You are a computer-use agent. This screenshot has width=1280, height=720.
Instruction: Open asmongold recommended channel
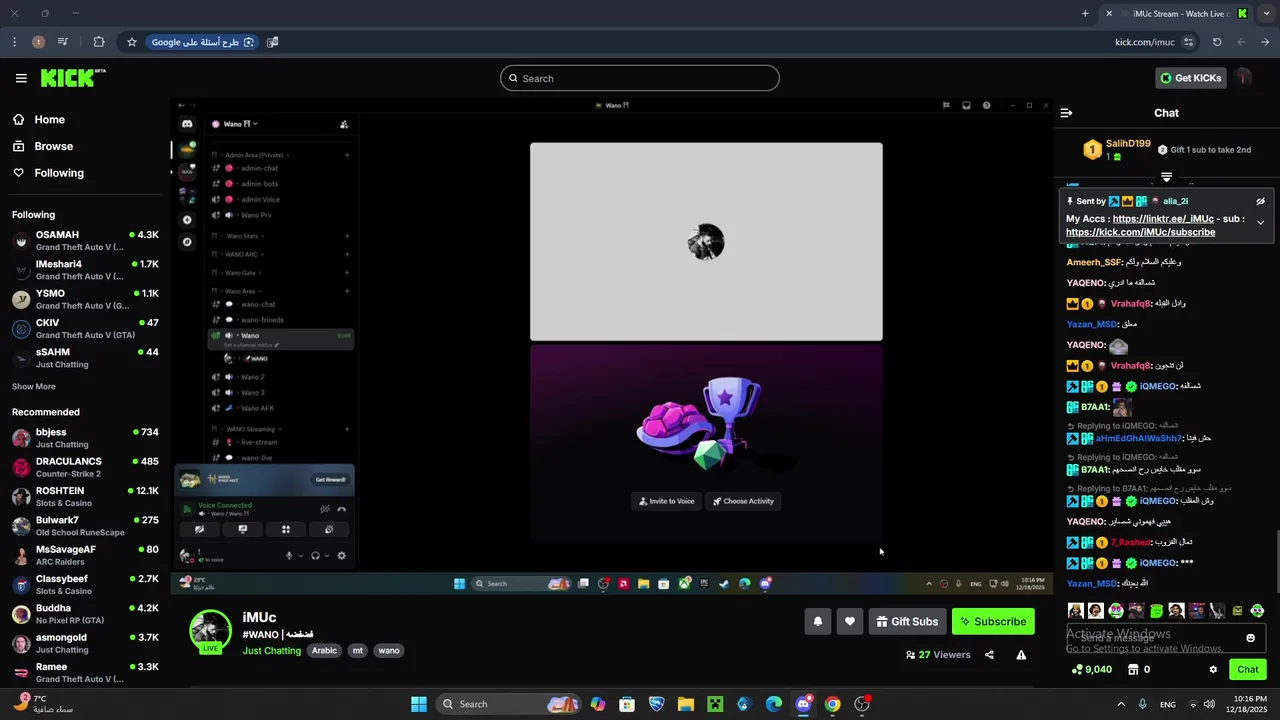point(85,643)
